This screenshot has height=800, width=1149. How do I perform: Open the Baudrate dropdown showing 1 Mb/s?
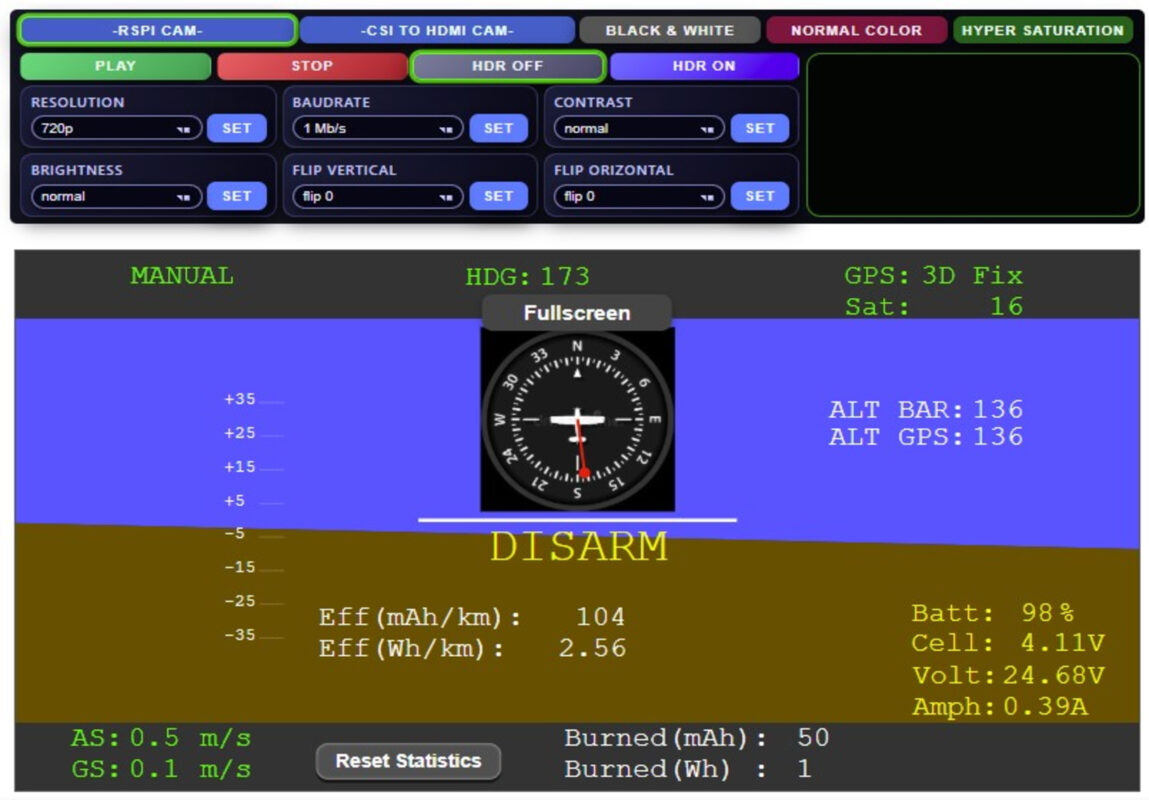(x=377, y=128)
